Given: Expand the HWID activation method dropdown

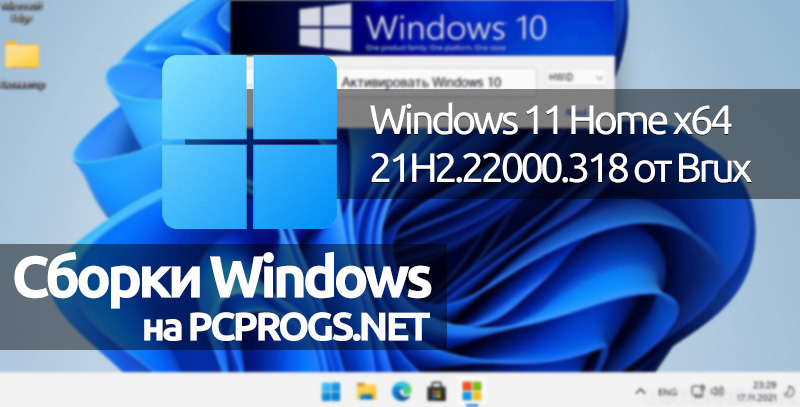Looking at the screenshot, I should 576,78.
